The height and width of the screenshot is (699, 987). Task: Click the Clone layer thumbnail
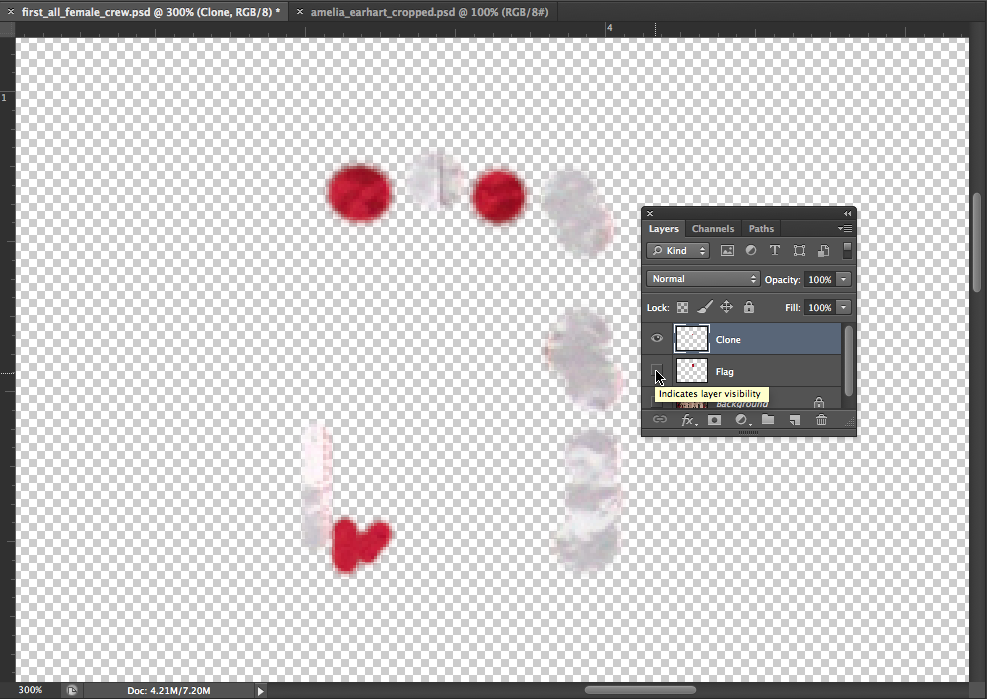coord(692,339)
